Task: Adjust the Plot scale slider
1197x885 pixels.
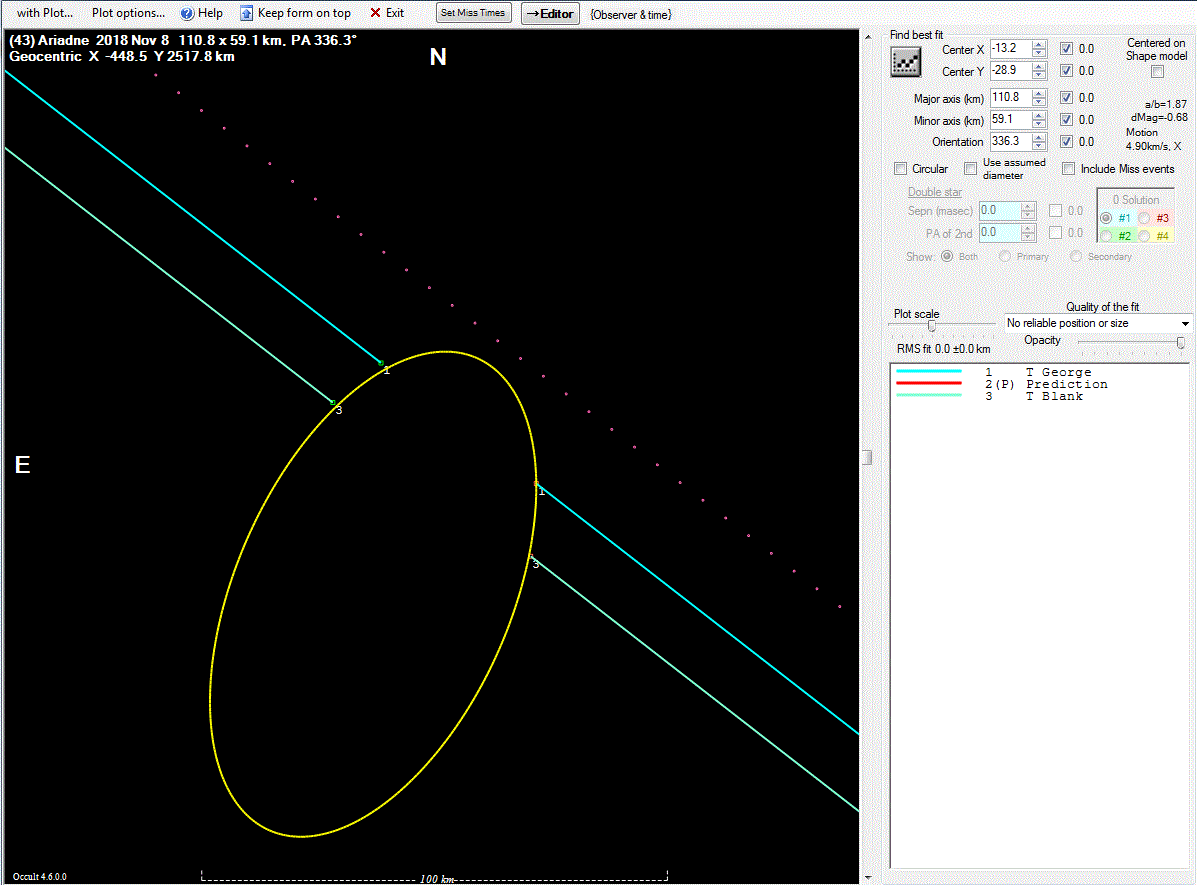Action: [x=932, y=326]
